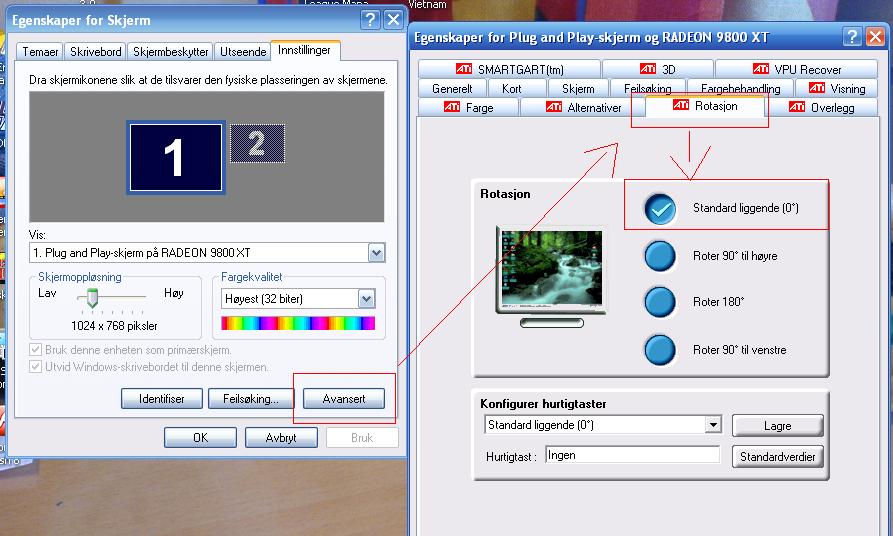
Task: Select monitor 1 icon in display layout
Action: (x=175, y=157)
